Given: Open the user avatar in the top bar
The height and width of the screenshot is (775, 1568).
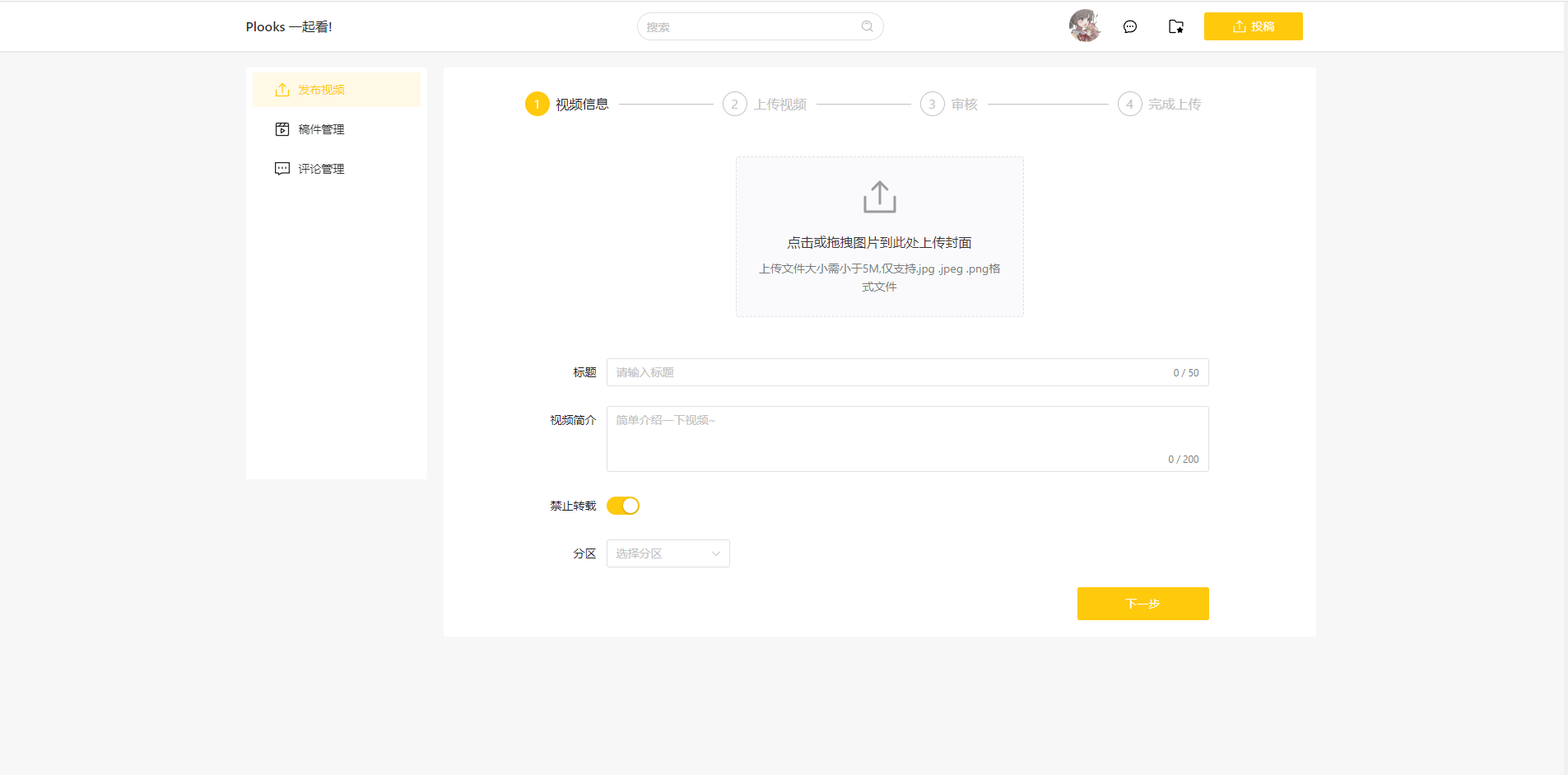Looking at the screenshot, I should 1085,26.
